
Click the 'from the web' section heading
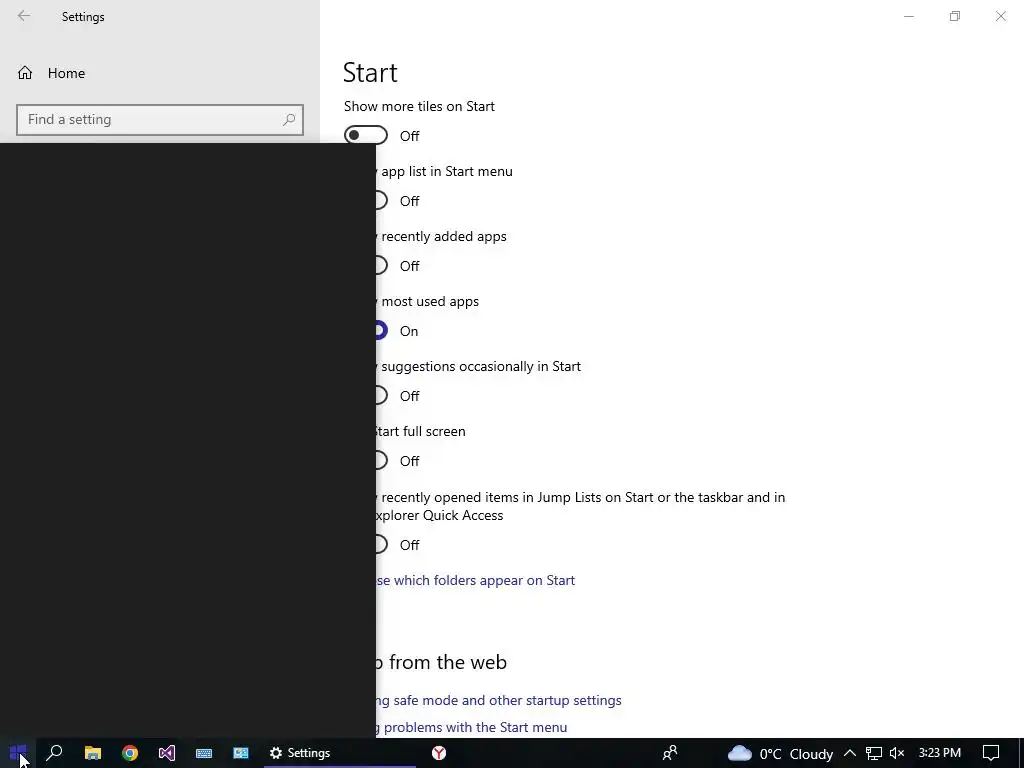tap(448, 662)
